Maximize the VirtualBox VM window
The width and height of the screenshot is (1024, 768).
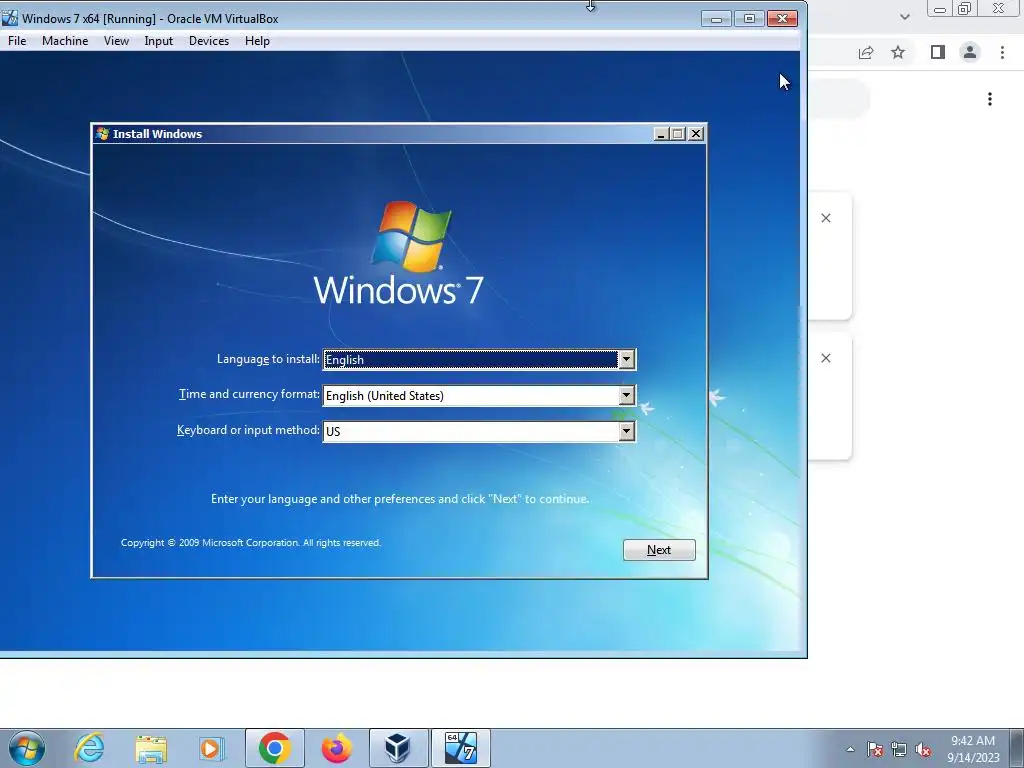749,19
